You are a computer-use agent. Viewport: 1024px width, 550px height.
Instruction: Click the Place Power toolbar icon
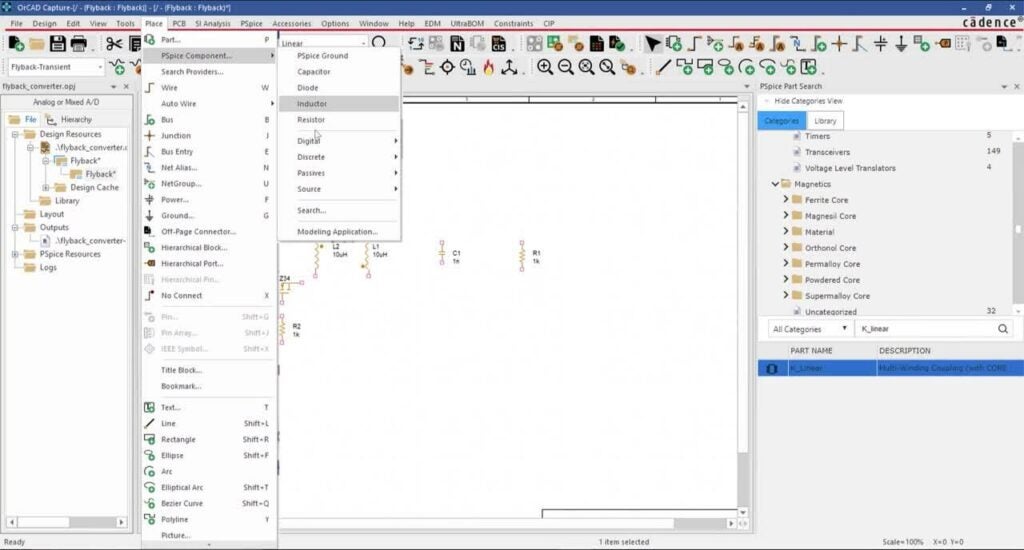pos(881,44)
